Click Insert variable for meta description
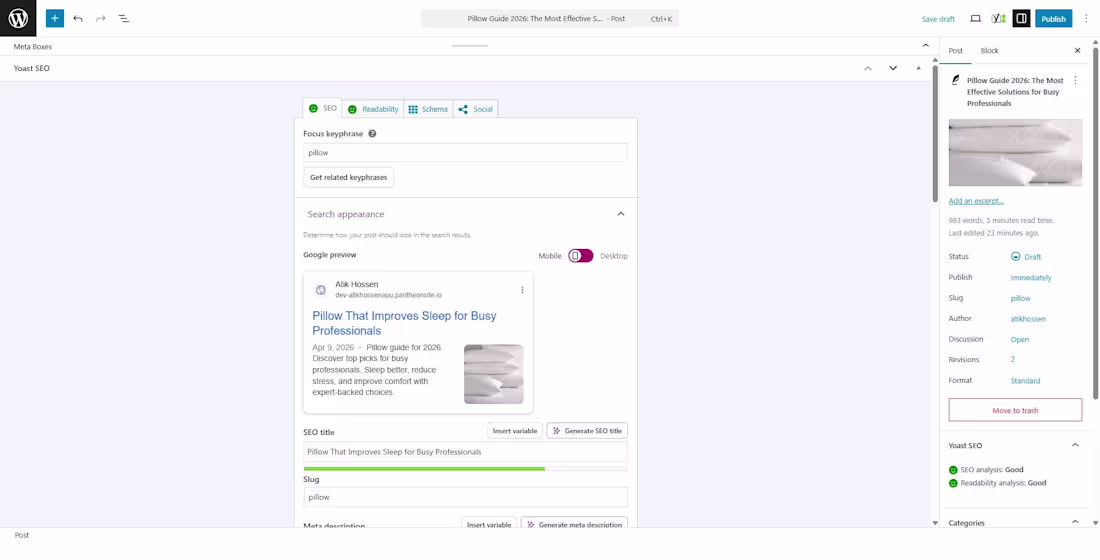 [x=489, y=524]
